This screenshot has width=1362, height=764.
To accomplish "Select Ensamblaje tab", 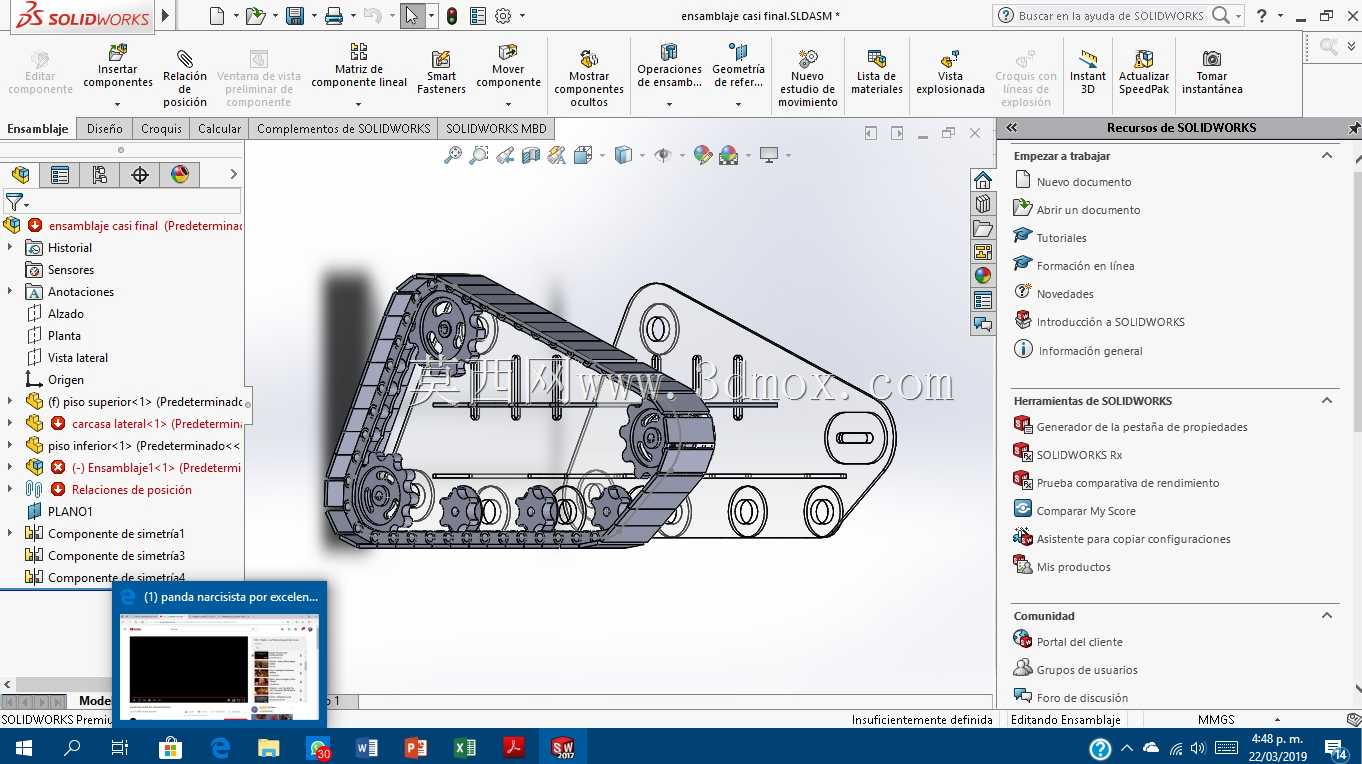I will click(38, 128).
